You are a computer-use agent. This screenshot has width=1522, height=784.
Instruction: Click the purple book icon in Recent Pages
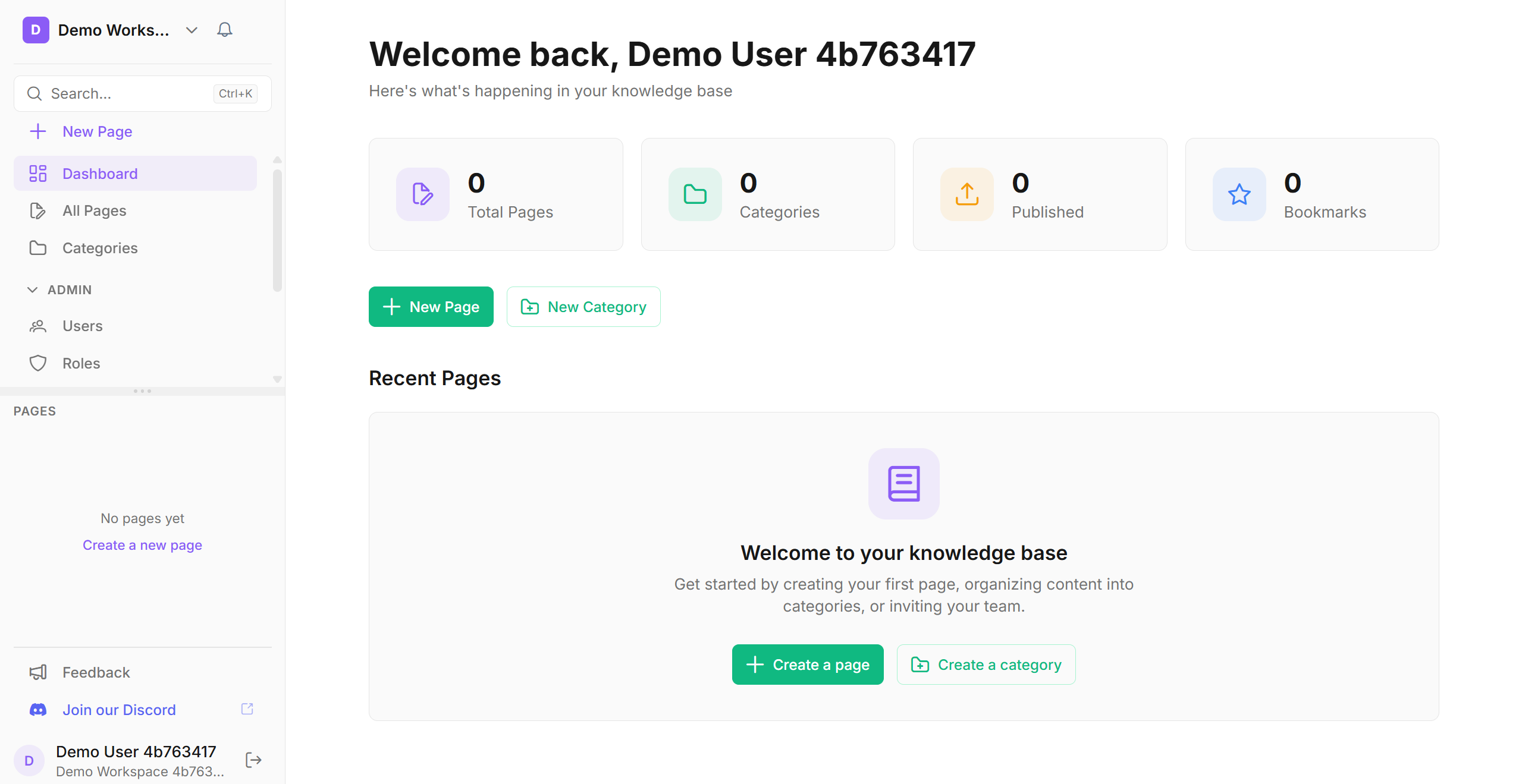point(903,483)
